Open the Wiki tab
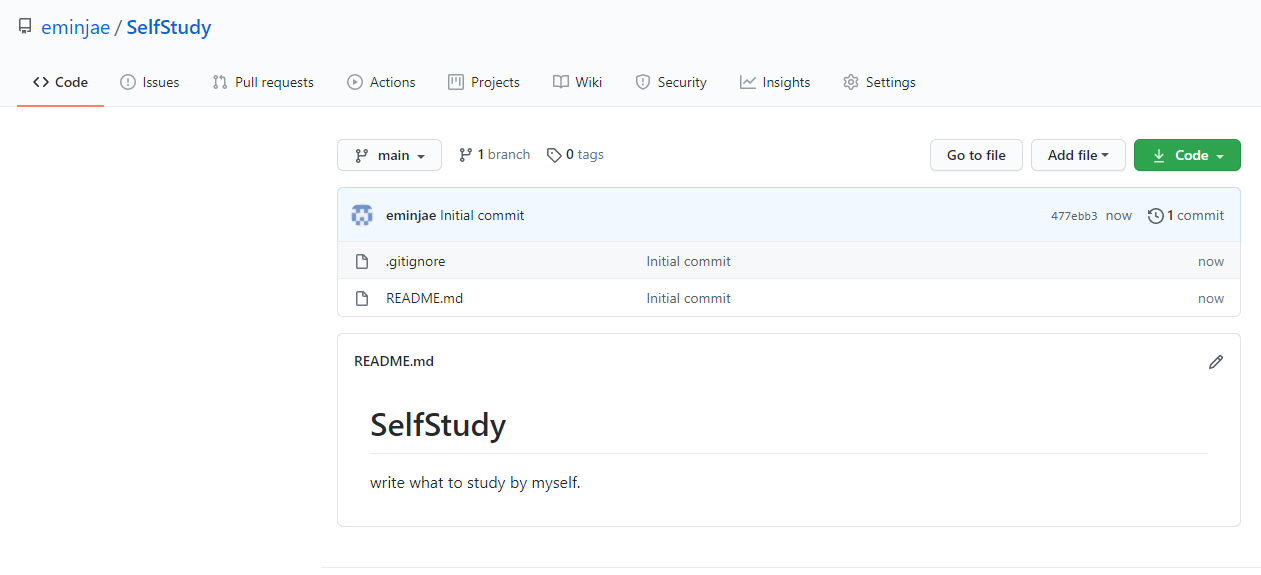The width and height of the screenshot is (1261, 575). point(577,82)
